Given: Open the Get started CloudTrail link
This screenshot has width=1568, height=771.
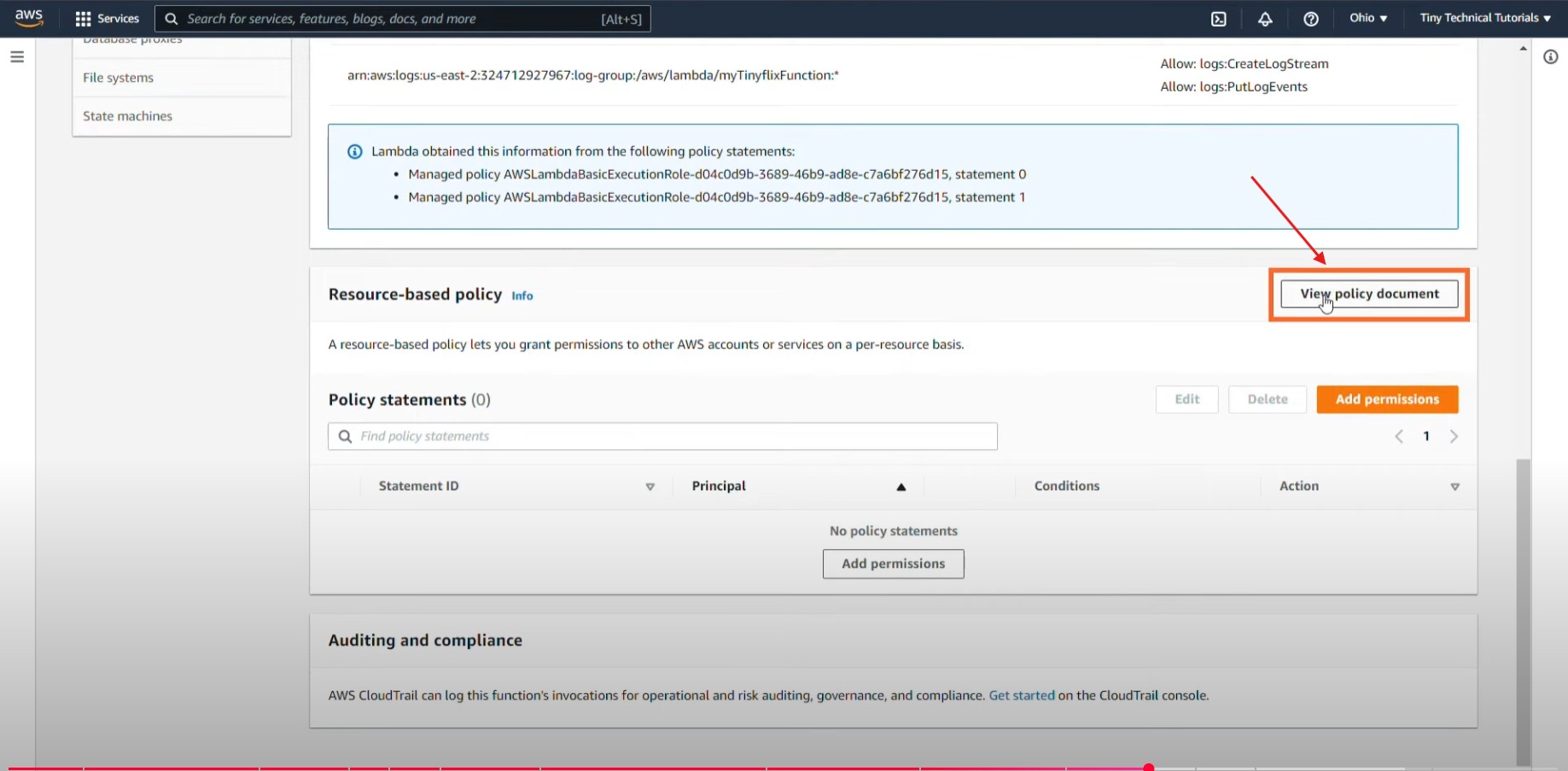Looking at the screenshot, I should tap(1021, 695).
